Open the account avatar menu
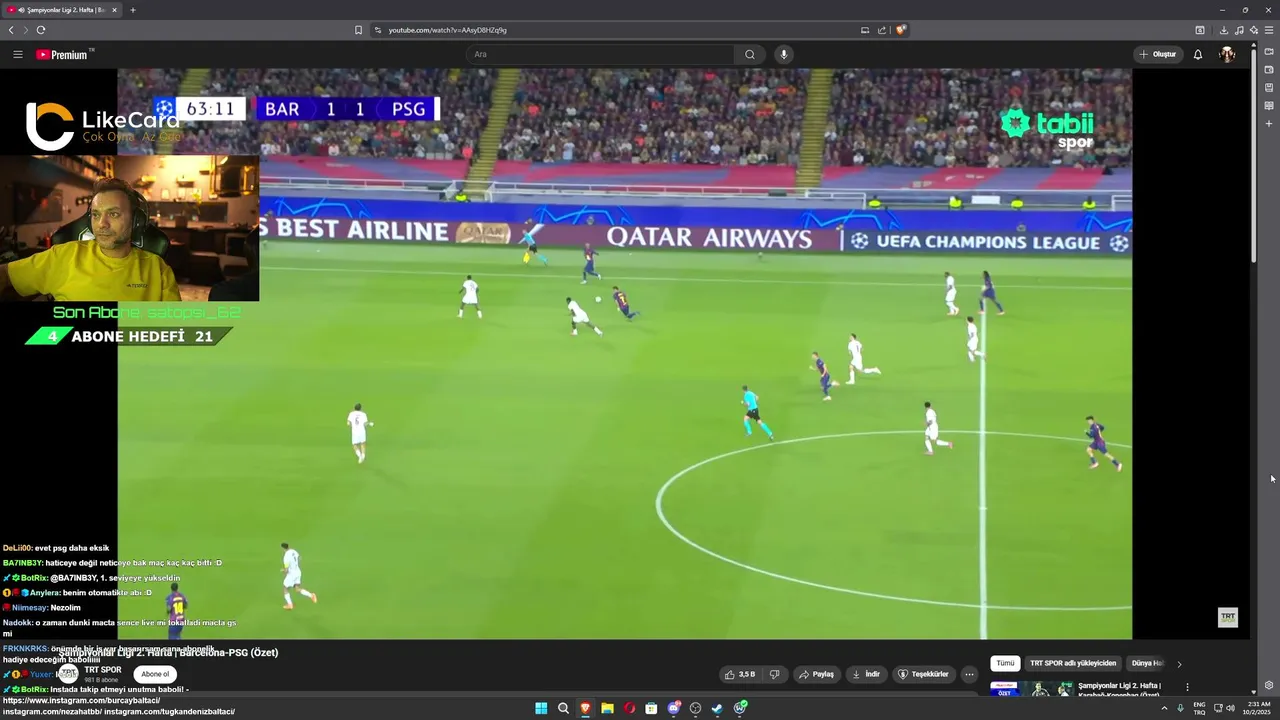1280x720 pixels. coord(1227,54)
